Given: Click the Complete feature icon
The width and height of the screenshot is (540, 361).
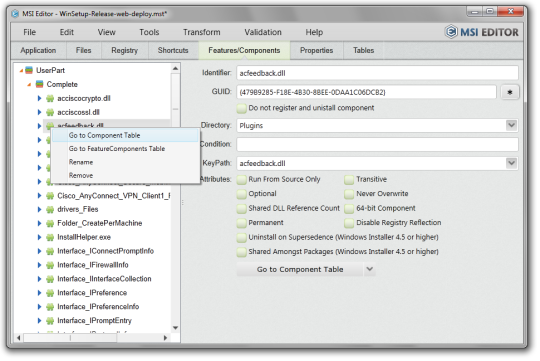Looking at the screenshot, I should (x=40, y=84).
